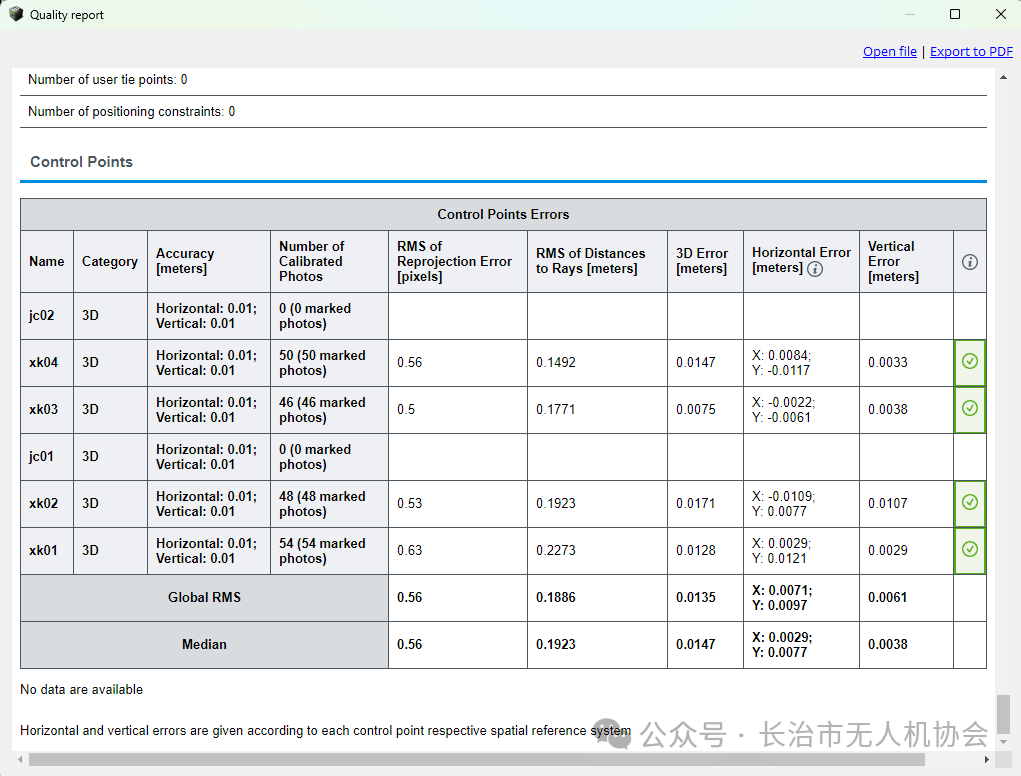Image resolution: width=1021 pixels, height=776 pixels.
Task: Click the Quality report app icon
Action: (16, 14)
